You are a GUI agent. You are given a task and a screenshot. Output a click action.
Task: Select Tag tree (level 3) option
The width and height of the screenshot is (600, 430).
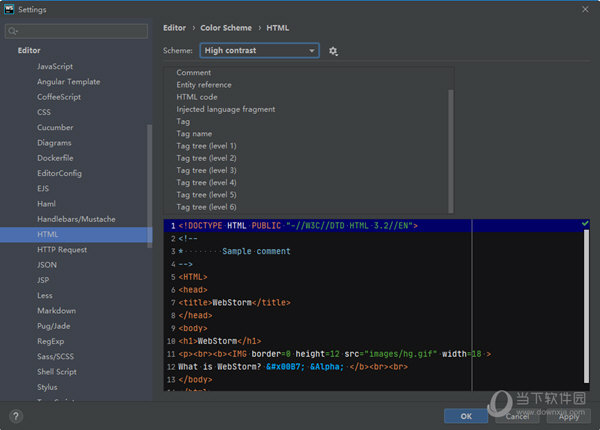[206, 171]
